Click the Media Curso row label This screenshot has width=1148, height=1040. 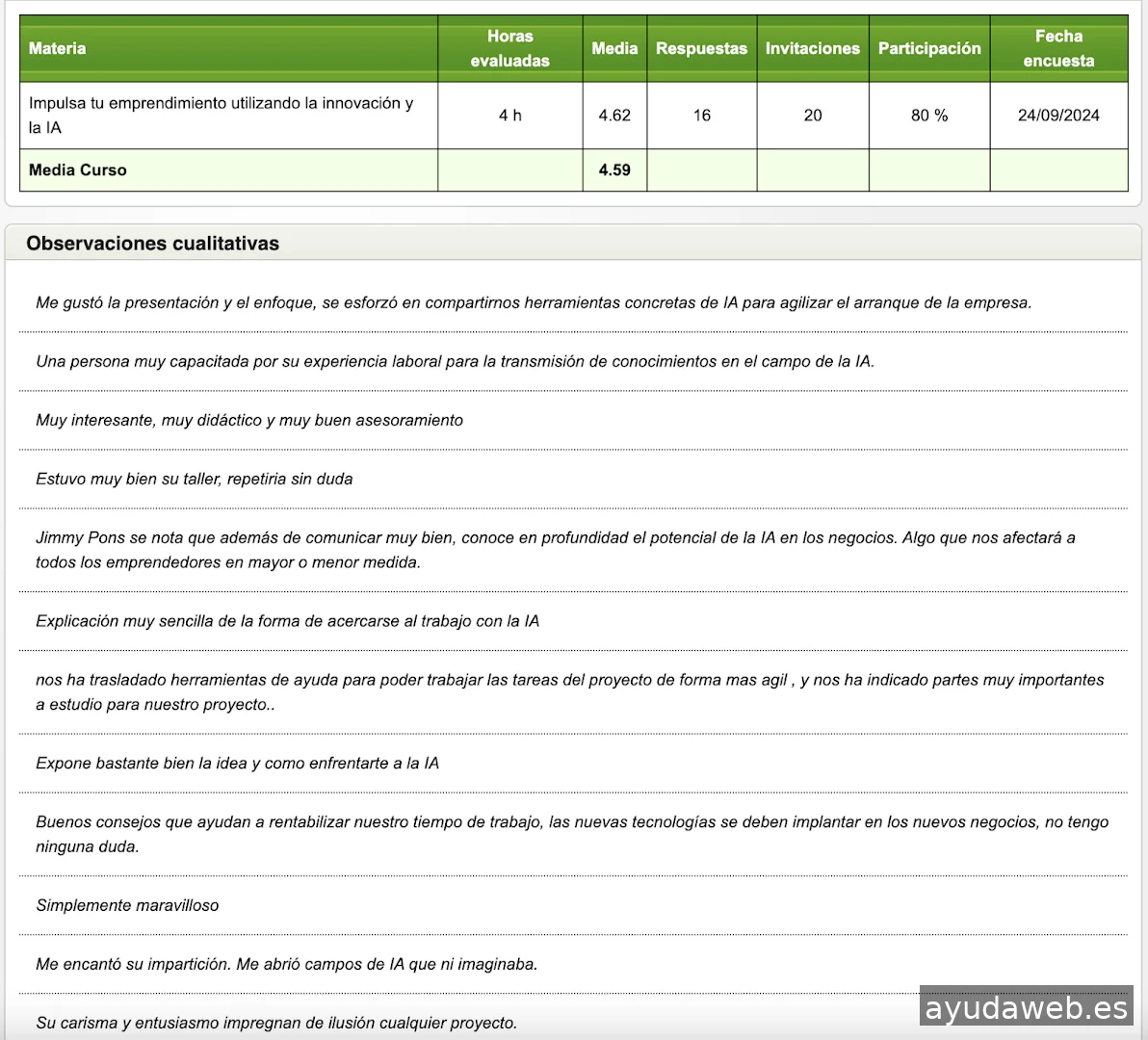[78, 170]
